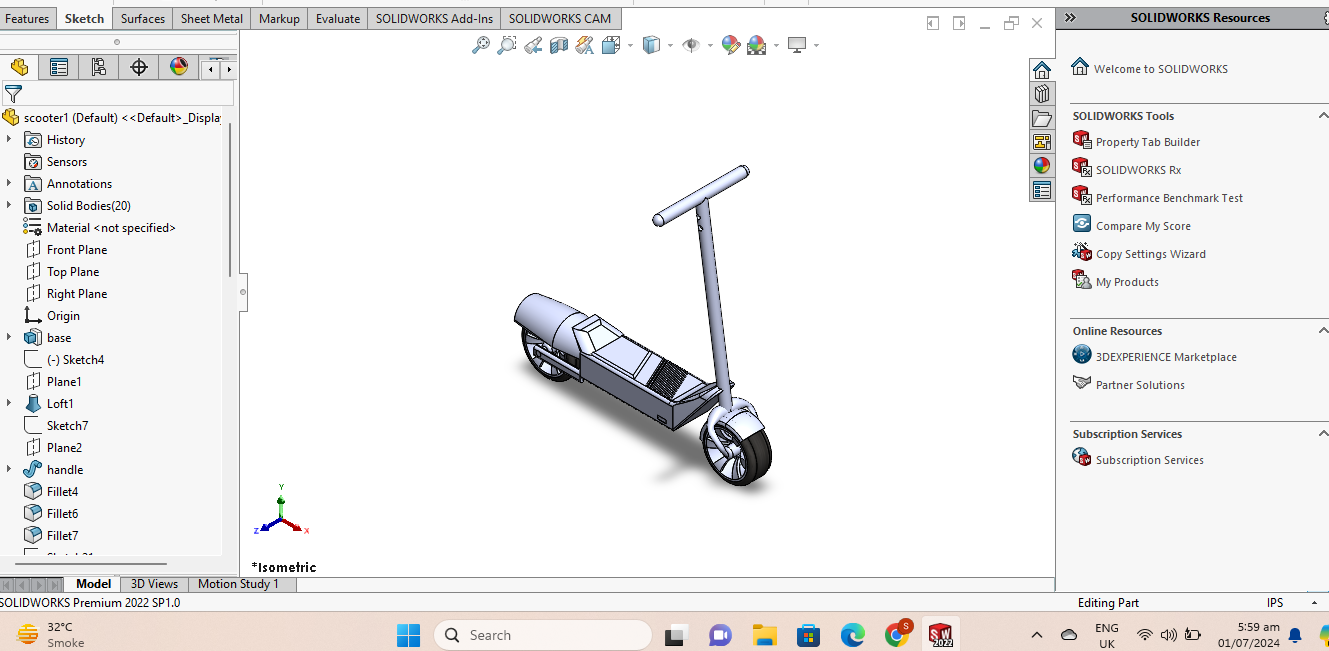1329x651 pixels.
Task: Select the DimXpertManager crosshair tab
Action: pyautogui.click(x=139, y=67)
